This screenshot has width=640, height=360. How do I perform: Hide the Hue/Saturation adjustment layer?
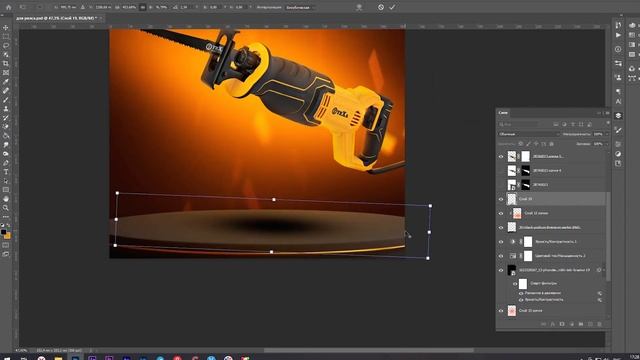click(x=501, y=256)
